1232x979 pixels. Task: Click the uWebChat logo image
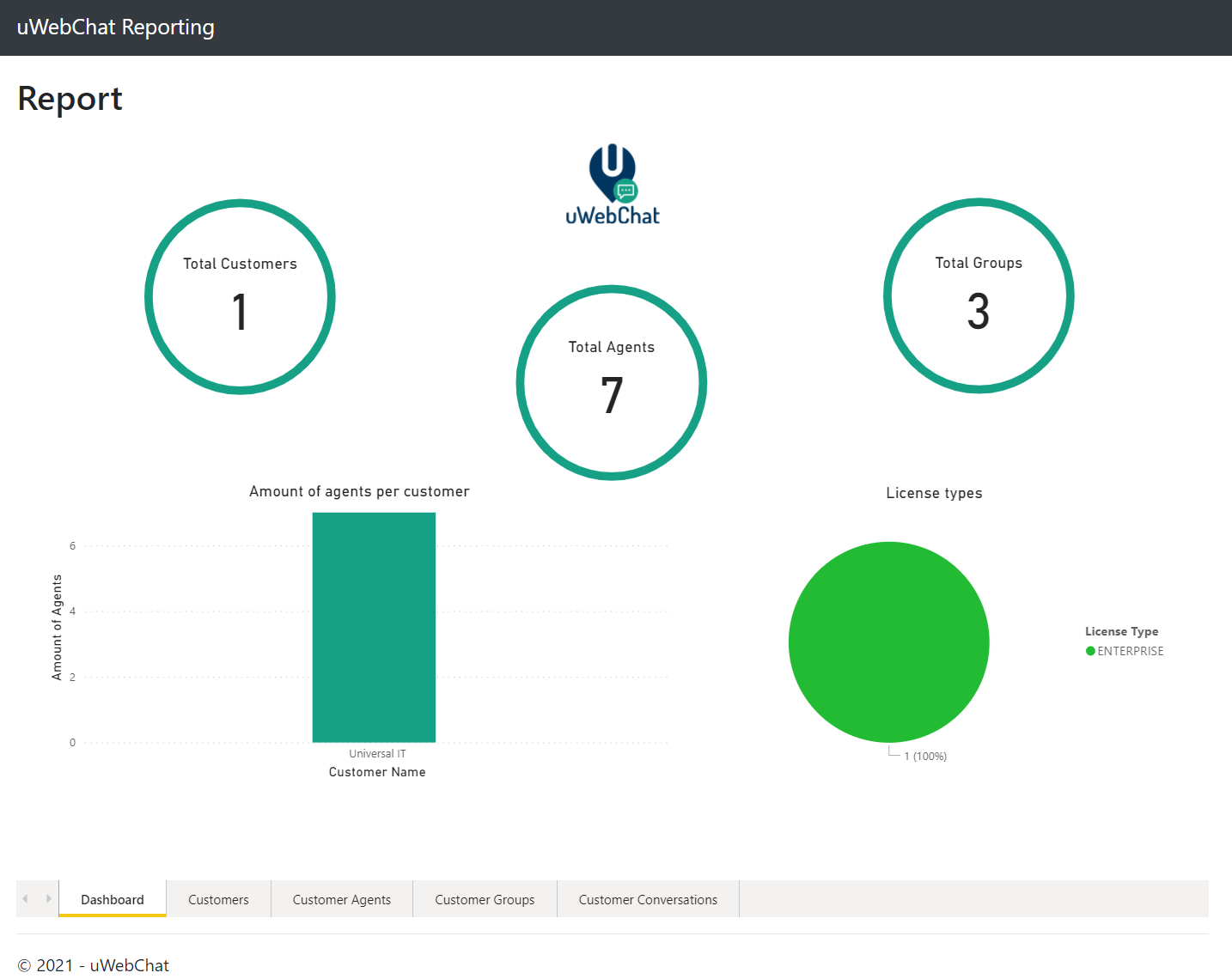click(x=612, y=185)
